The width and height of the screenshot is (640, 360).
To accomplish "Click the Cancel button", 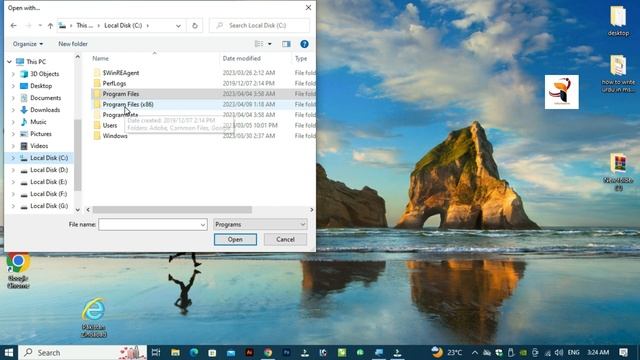I will point(285,240).
